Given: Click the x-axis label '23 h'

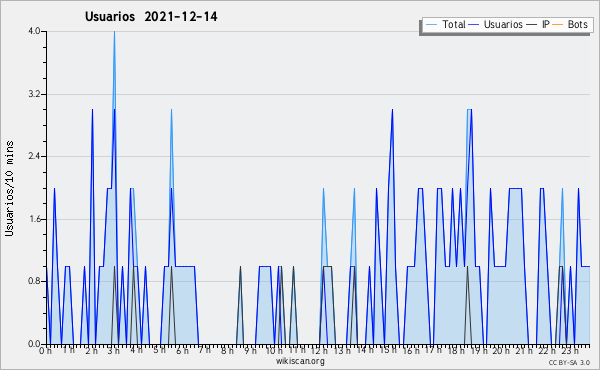Looking at the screenshot, I should click(x=570, y=351).
